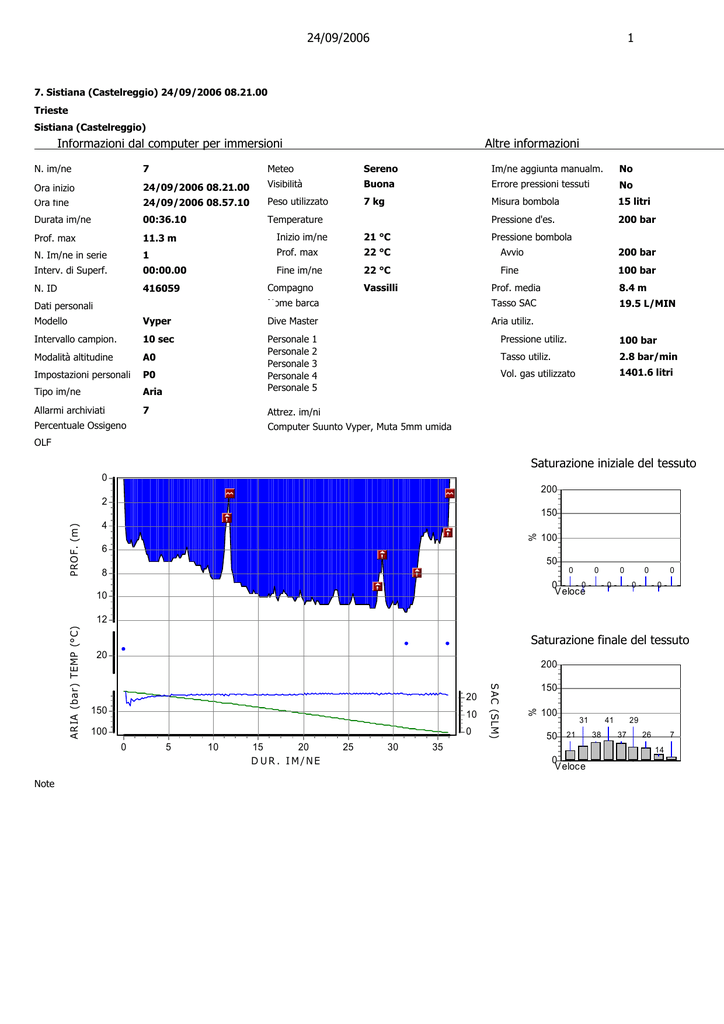This screenshot has height=1024, width=724.
Task: Select the average depth '8.4 m'
Action: [x=633, y=288]
